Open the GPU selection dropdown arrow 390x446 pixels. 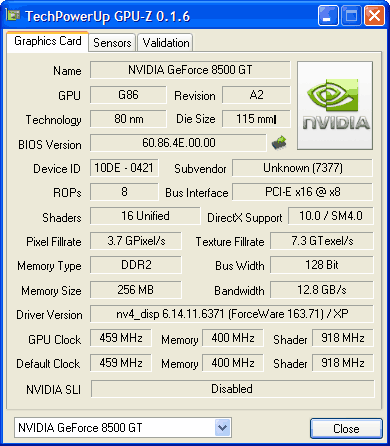point(223,427)
